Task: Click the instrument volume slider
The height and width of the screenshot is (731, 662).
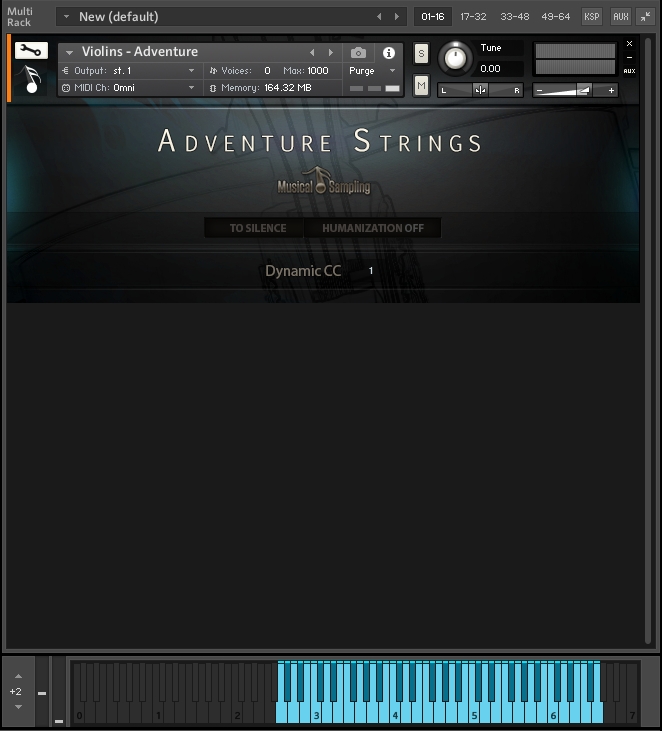Action: pos(575,90)
